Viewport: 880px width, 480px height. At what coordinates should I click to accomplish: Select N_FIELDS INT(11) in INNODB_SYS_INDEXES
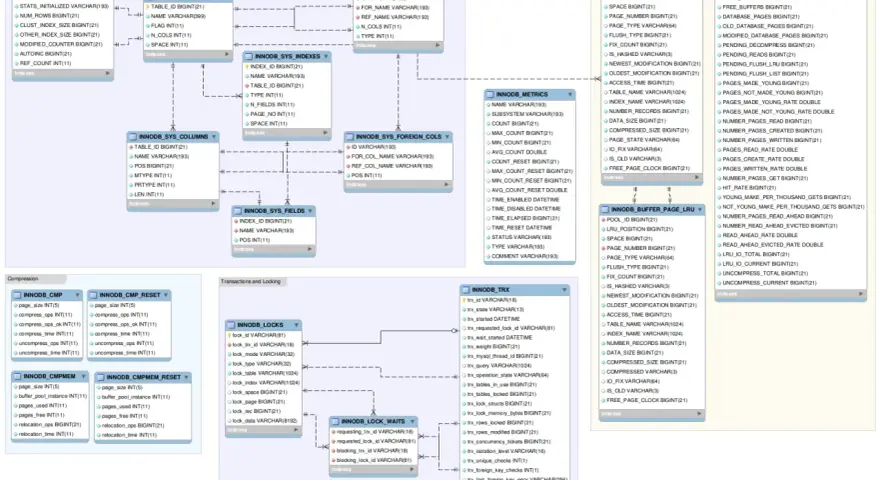click(x=272, y=105)
